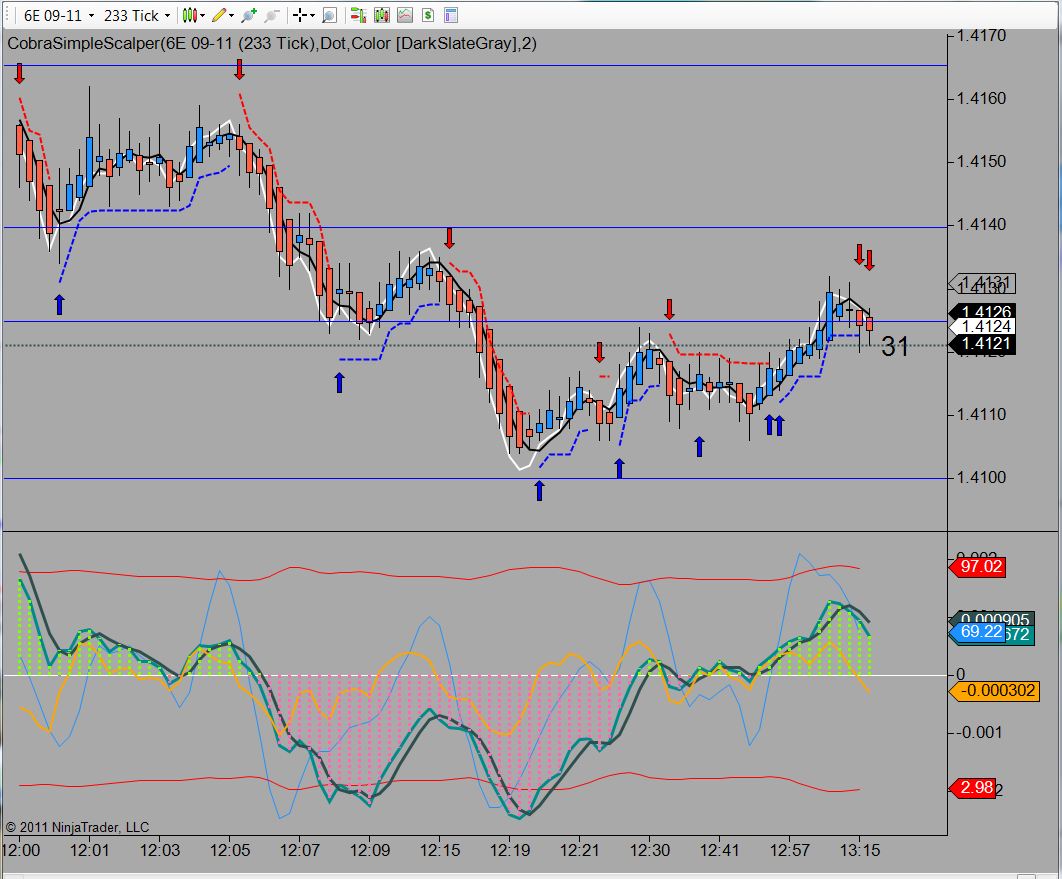Click the CobraSimpleScalper indicator label
The height and width of the screenshot is (879, 1062).
click(272, 43)
